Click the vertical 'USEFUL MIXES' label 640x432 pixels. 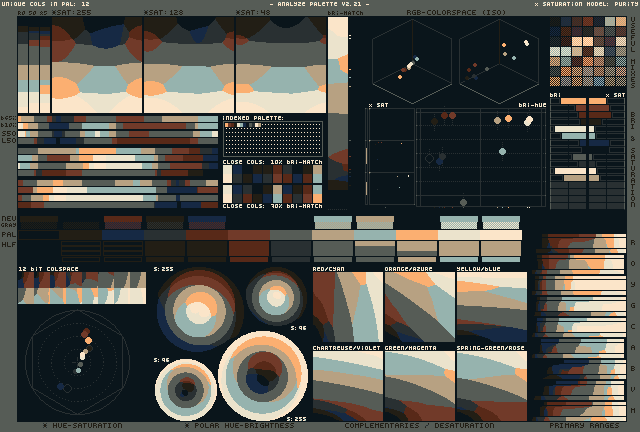[x=633, y=52]
